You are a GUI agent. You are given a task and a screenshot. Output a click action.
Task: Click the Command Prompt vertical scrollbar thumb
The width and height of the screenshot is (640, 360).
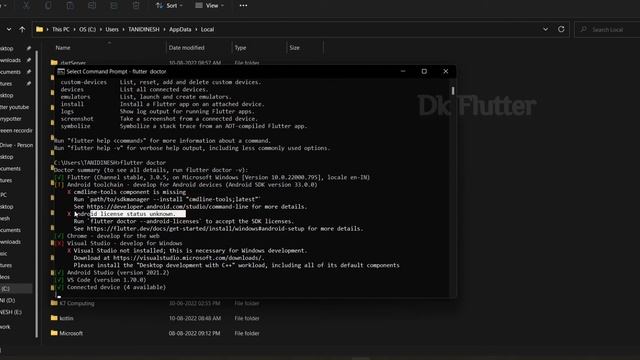coord(453,90)
